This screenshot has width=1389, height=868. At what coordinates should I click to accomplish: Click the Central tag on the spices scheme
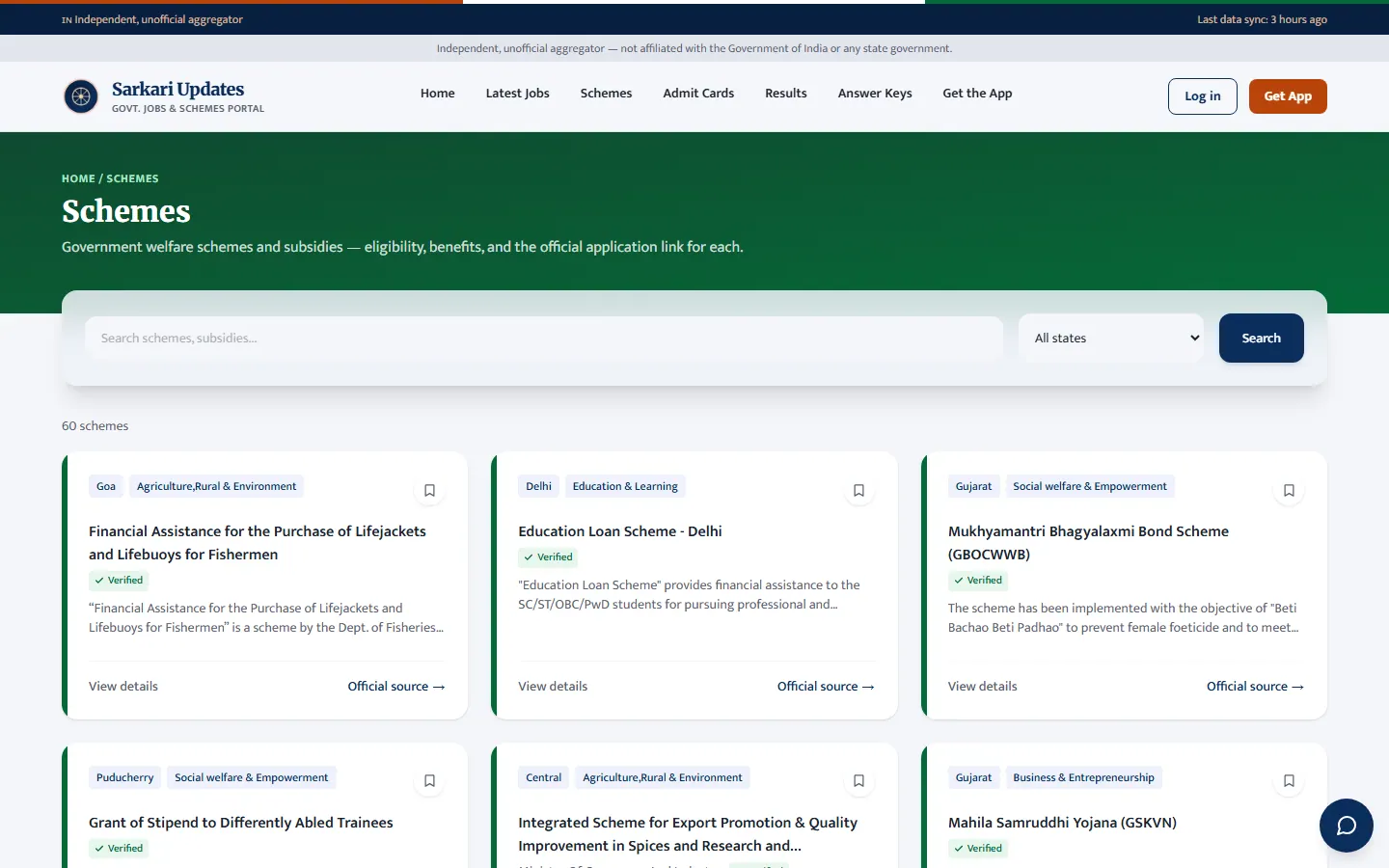point(544,777)
